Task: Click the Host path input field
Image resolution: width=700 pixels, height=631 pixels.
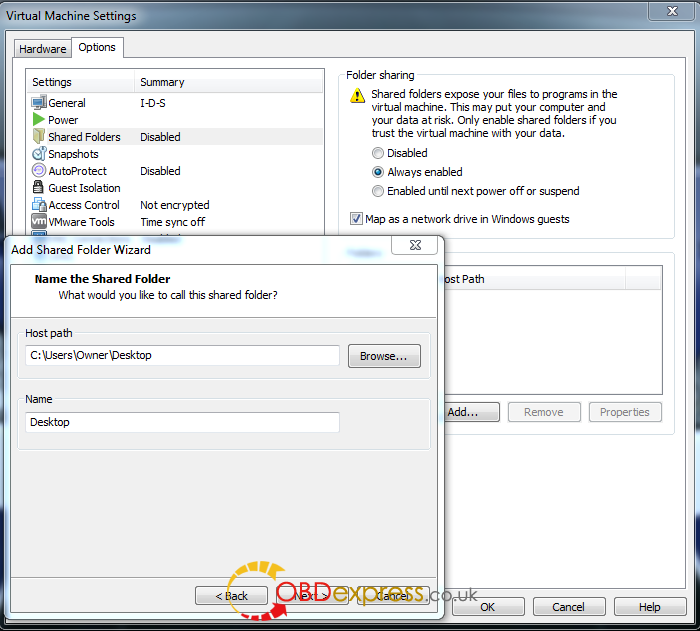Action: point(182,355)
